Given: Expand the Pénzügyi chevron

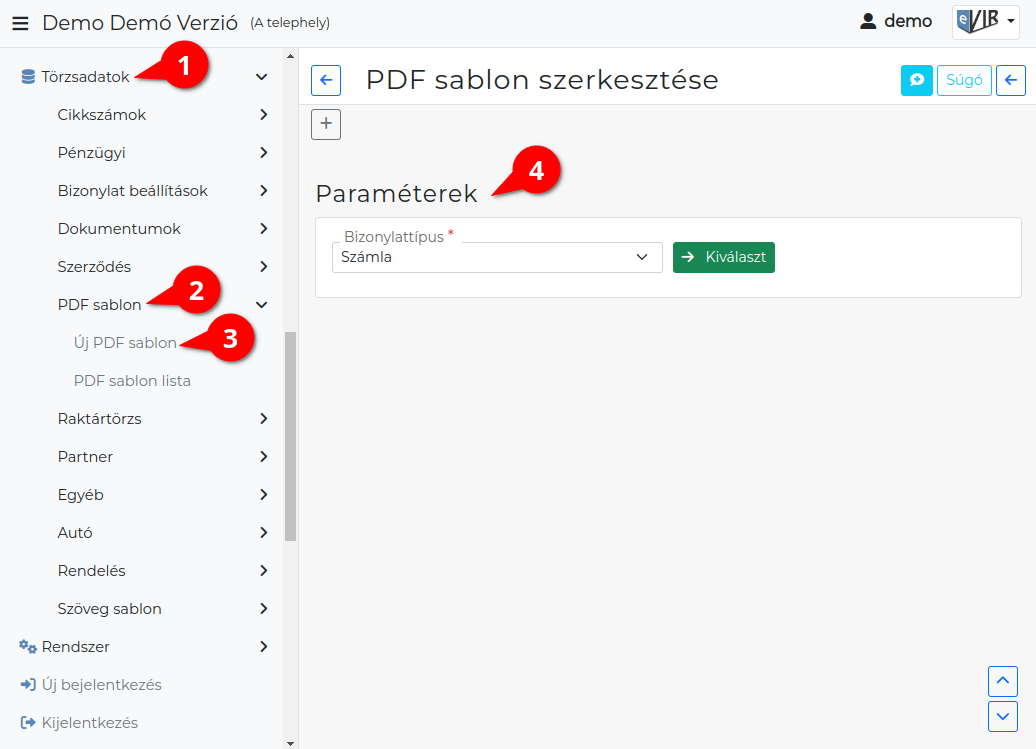Looking at the screenshot, I should (x=264, y=153).
